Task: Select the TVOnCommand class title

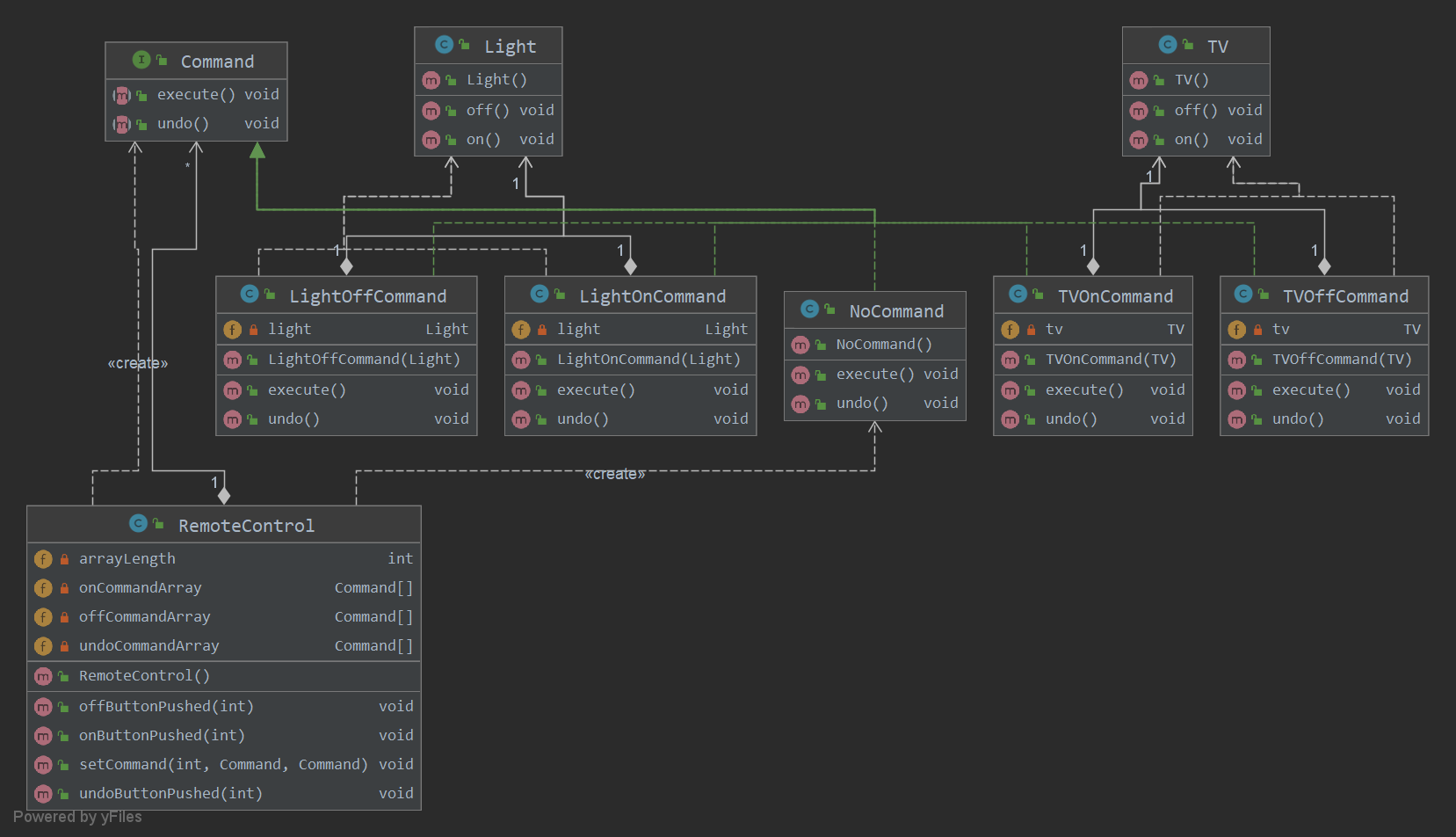Action: [1115, 296]
